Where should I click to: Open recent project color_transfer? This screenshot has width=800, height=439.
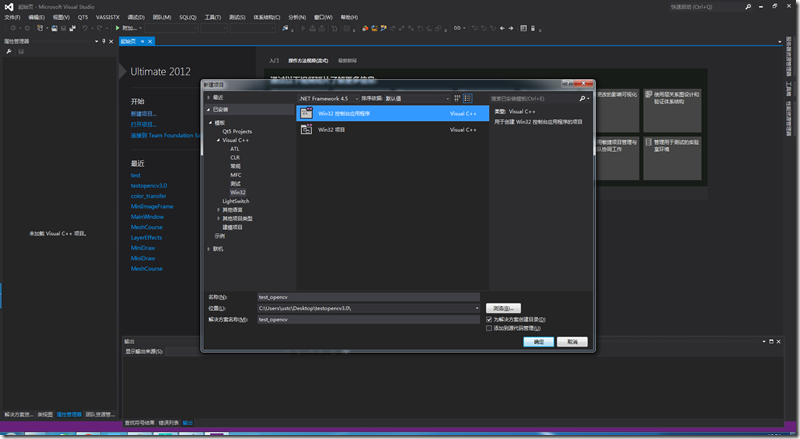click(148, 196)
